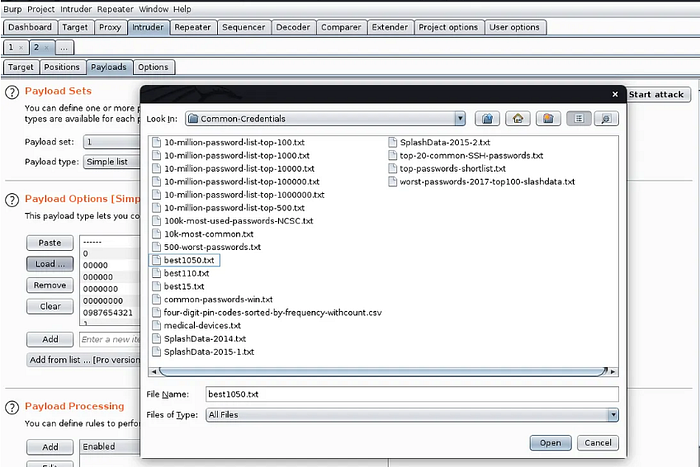Open the Window menu
Screen dimensions: 700x467
point(154,9)
